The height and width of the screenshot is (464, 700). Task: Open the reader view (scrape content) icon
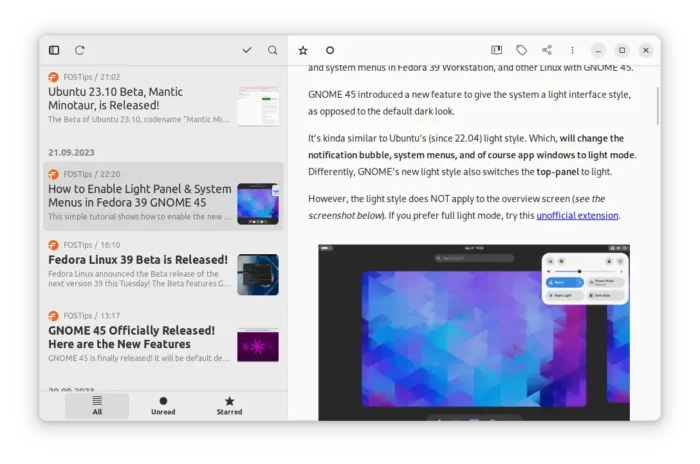496,50
